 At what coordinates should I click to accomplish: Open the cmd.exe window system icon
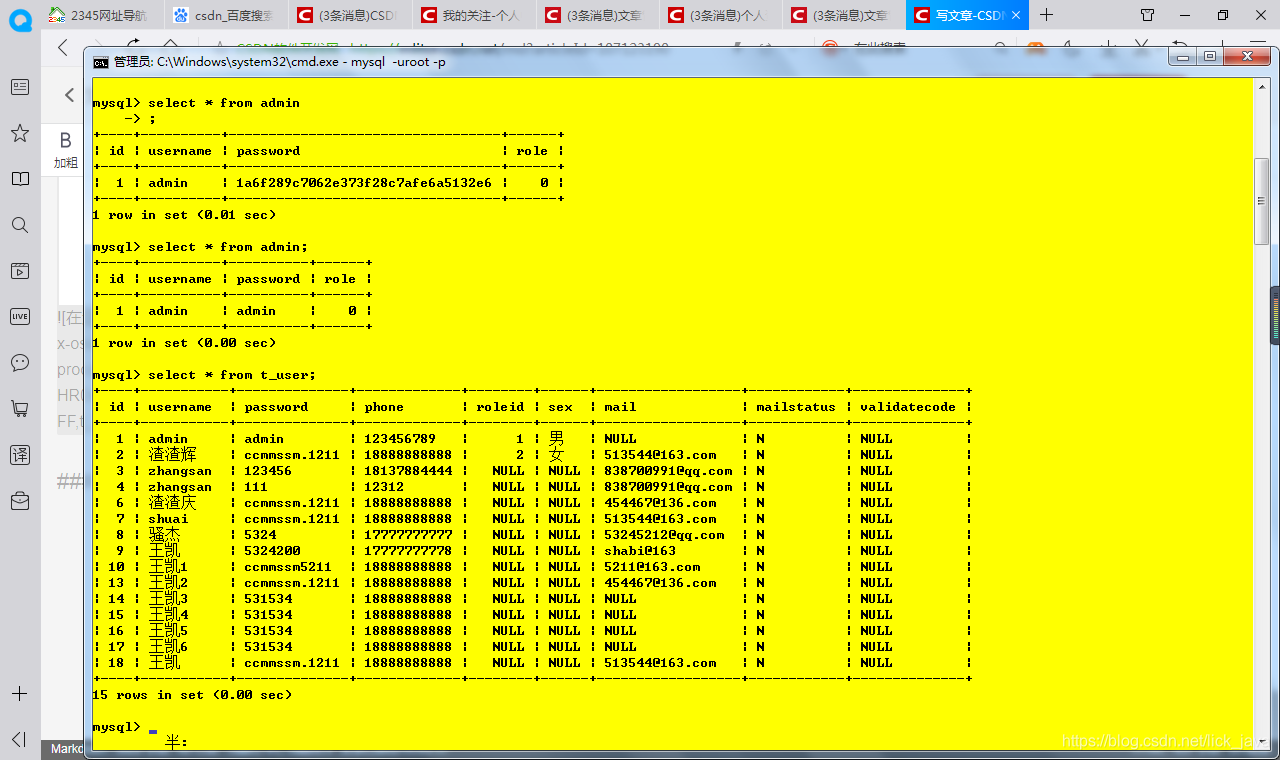coord(101,62)
